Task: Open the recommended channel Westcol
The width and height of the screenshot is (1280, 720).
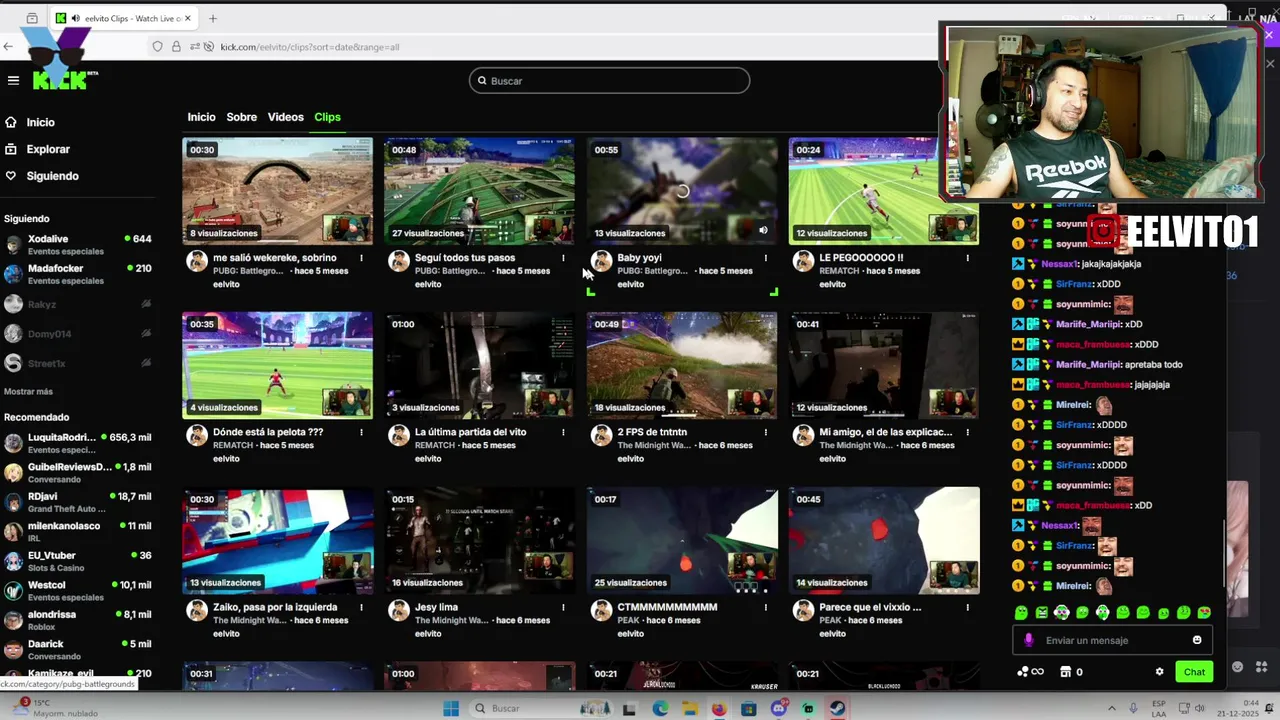Action: point(78,590)
